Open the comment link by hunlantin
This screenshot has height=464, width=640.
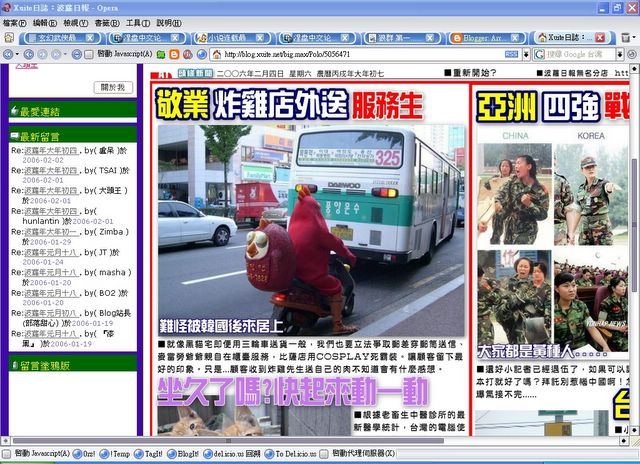tap(50, 211)
